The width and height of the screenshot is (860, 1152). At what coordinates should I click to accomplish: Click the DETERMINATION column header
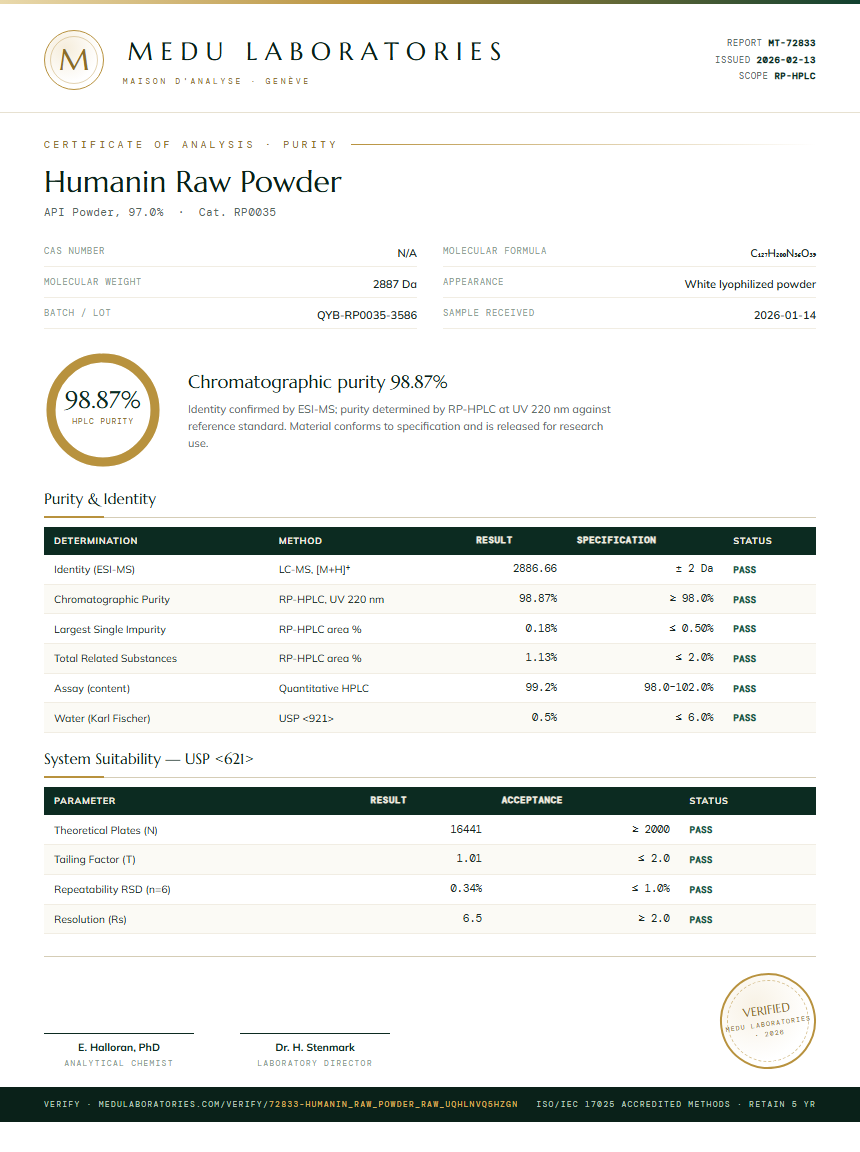pos(95,541)
